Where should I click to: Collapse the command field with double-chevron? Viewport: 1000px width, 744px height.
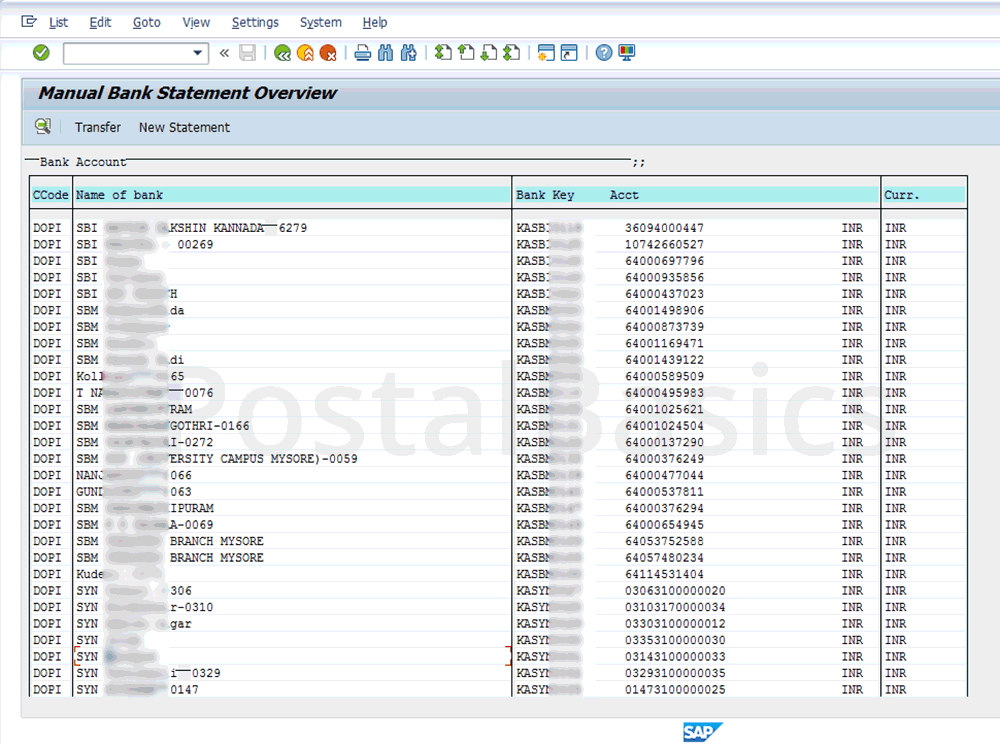point(224,53)
